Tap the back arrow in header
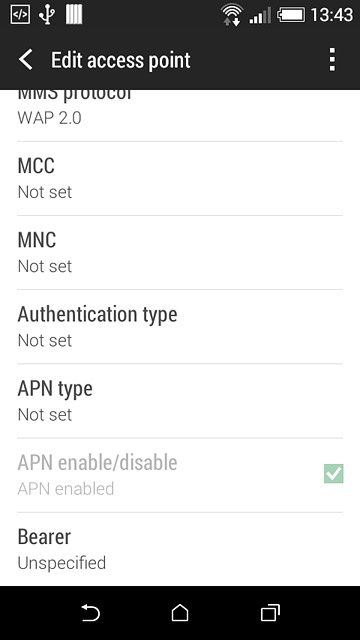The height and width of the screenshot is (640, 360). [x=25, y=60]
